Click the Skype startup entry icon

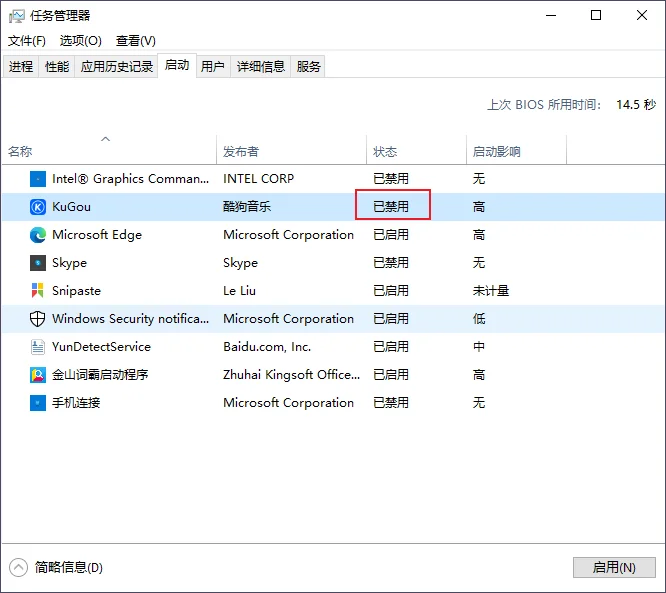click(x=38, y=263)
